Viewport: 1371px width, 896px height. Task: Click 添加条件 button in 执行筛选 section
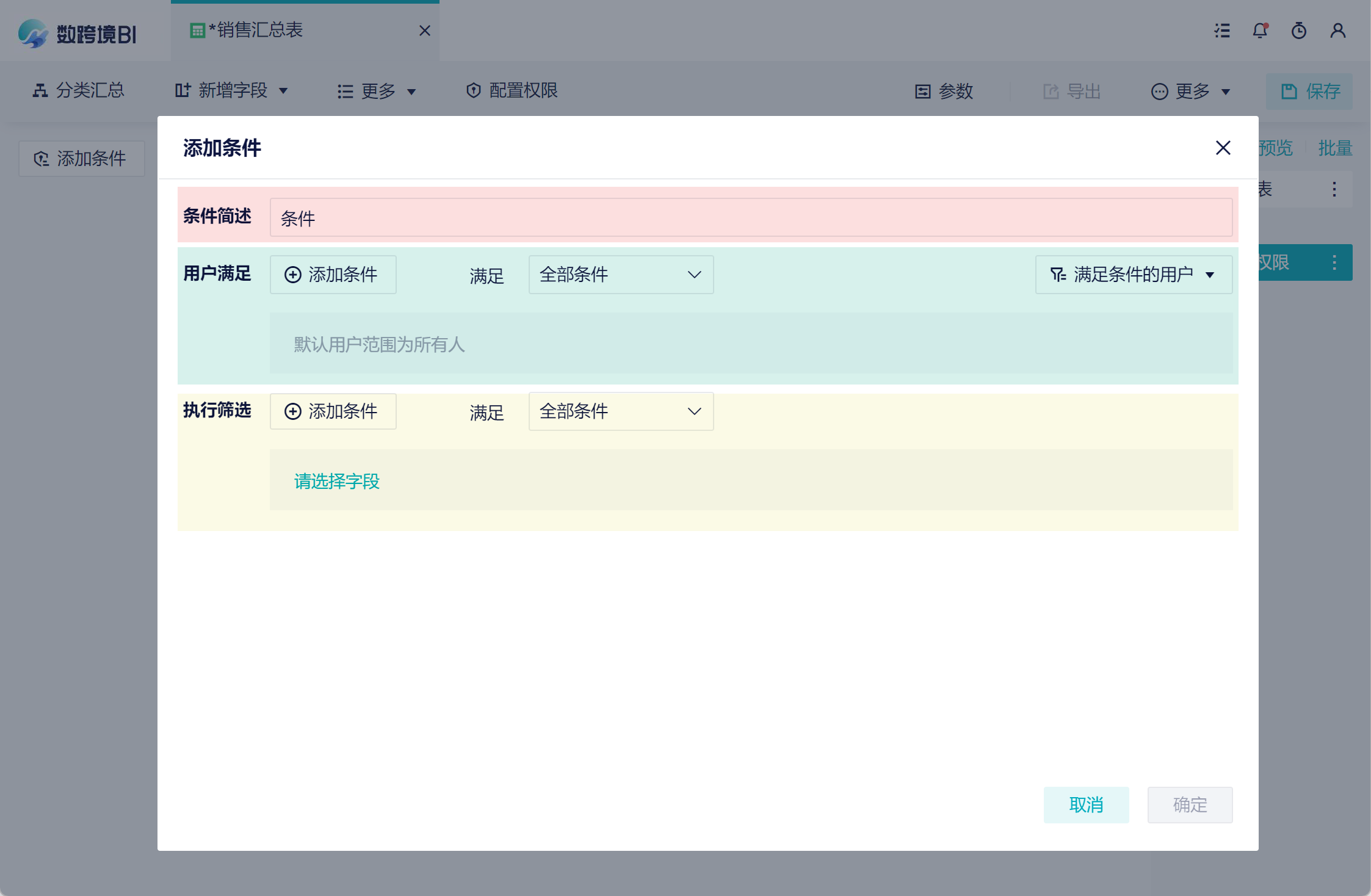[x=333, y=411]
